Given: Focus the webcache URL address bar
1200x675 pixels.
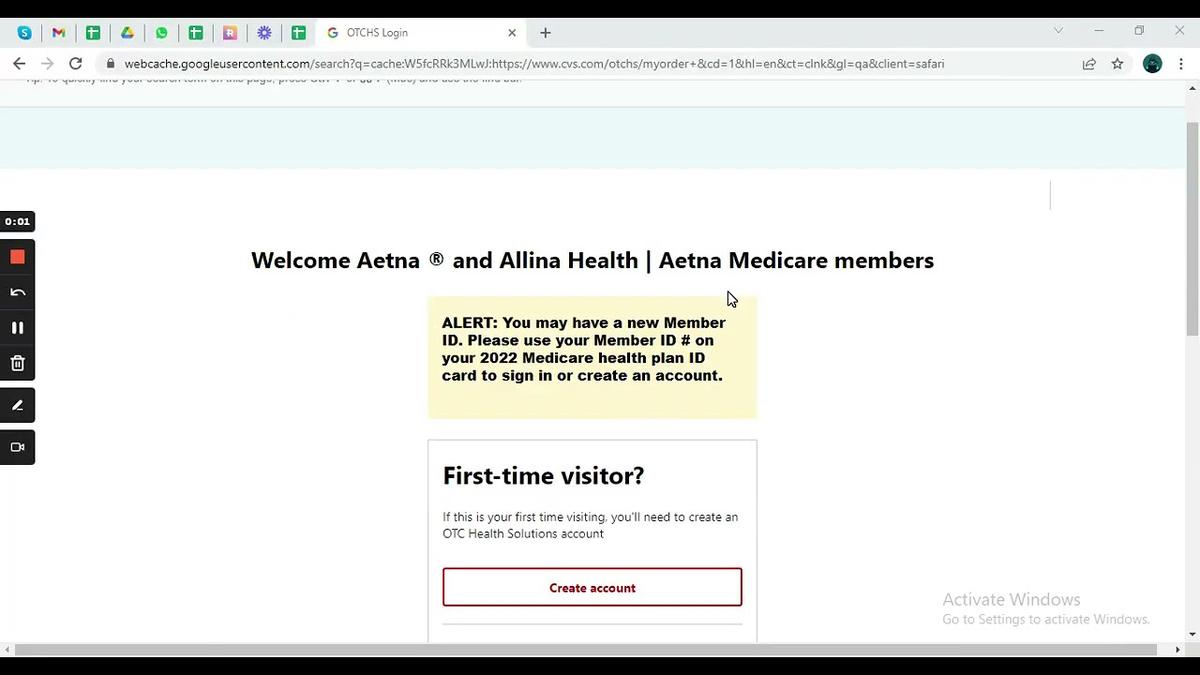Looking at the screenshot, I should 534,63.
